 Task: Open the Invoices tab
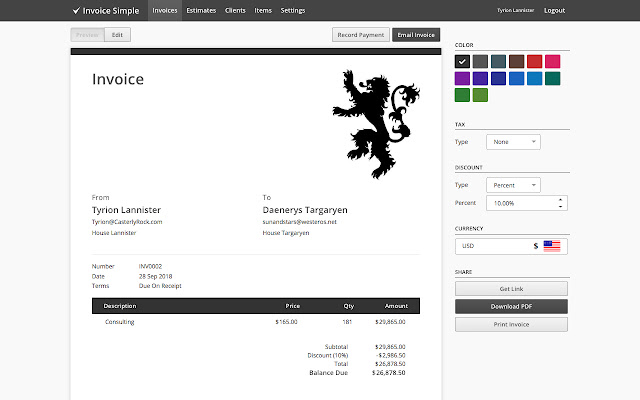tap(165, 10)
